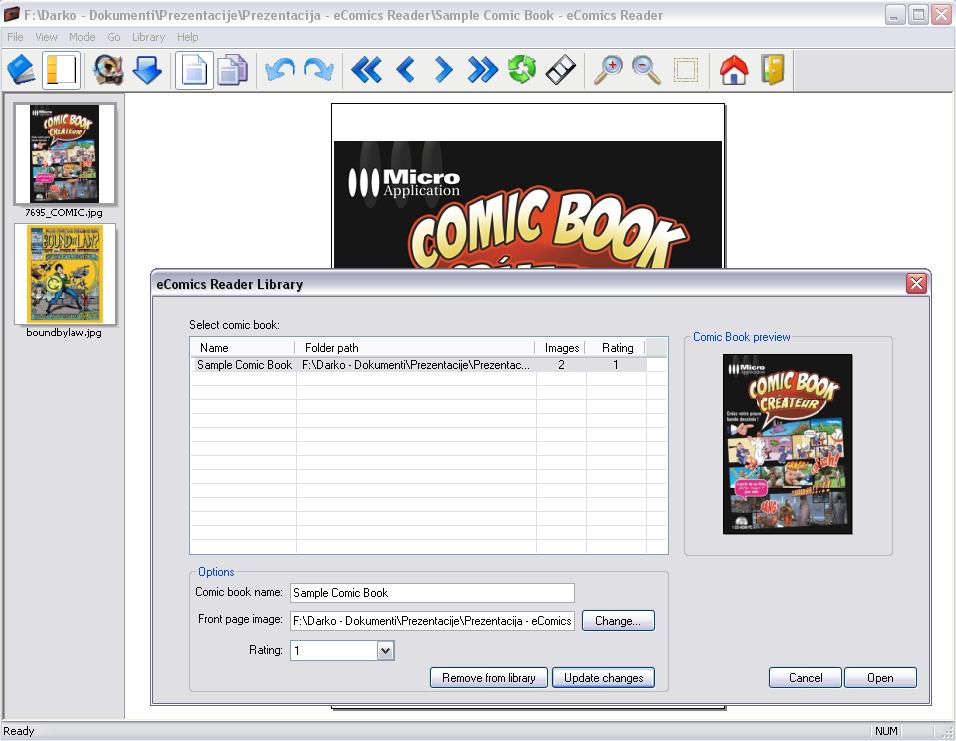Switch to single page view icon
This screenshot has height=741, width=956.
194,70
